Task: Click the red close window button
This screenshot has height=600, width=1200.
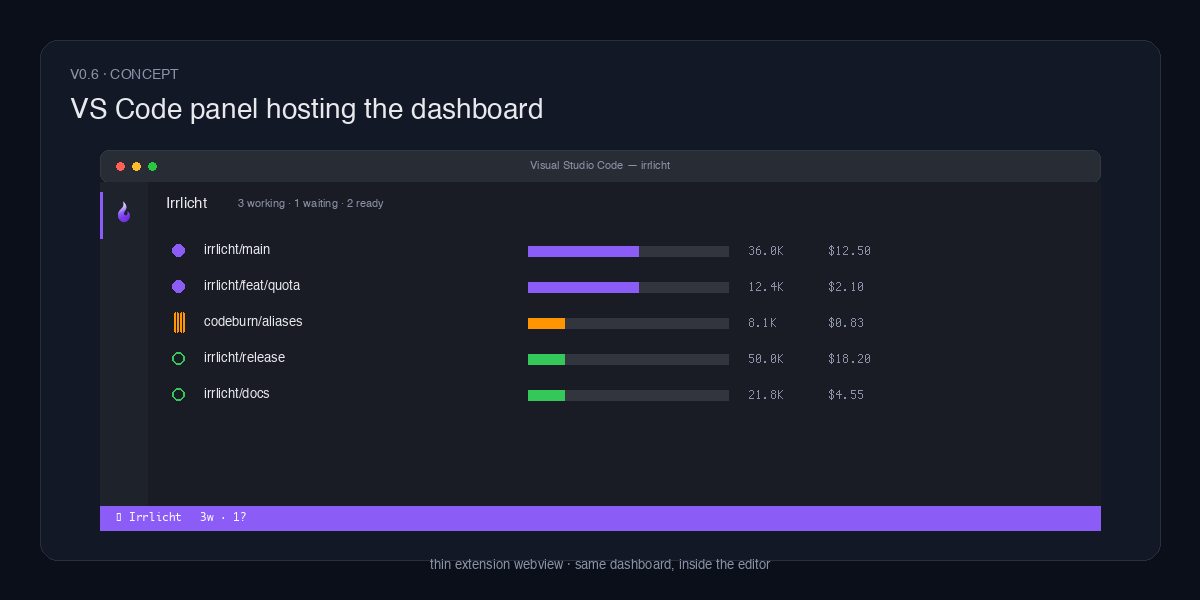Action: 121,166
